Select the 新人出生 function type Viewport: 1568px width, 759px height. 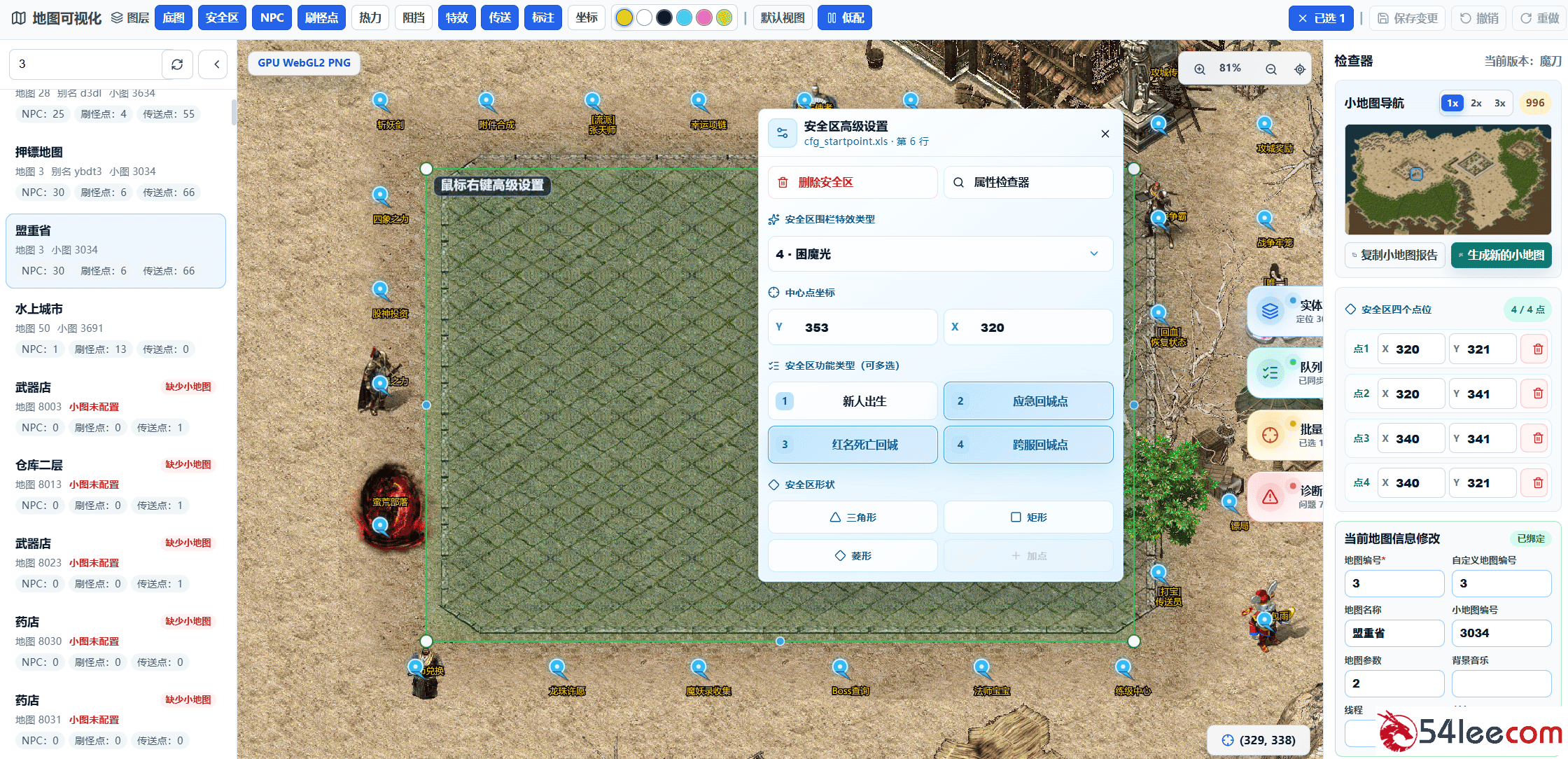click(853, 401)
